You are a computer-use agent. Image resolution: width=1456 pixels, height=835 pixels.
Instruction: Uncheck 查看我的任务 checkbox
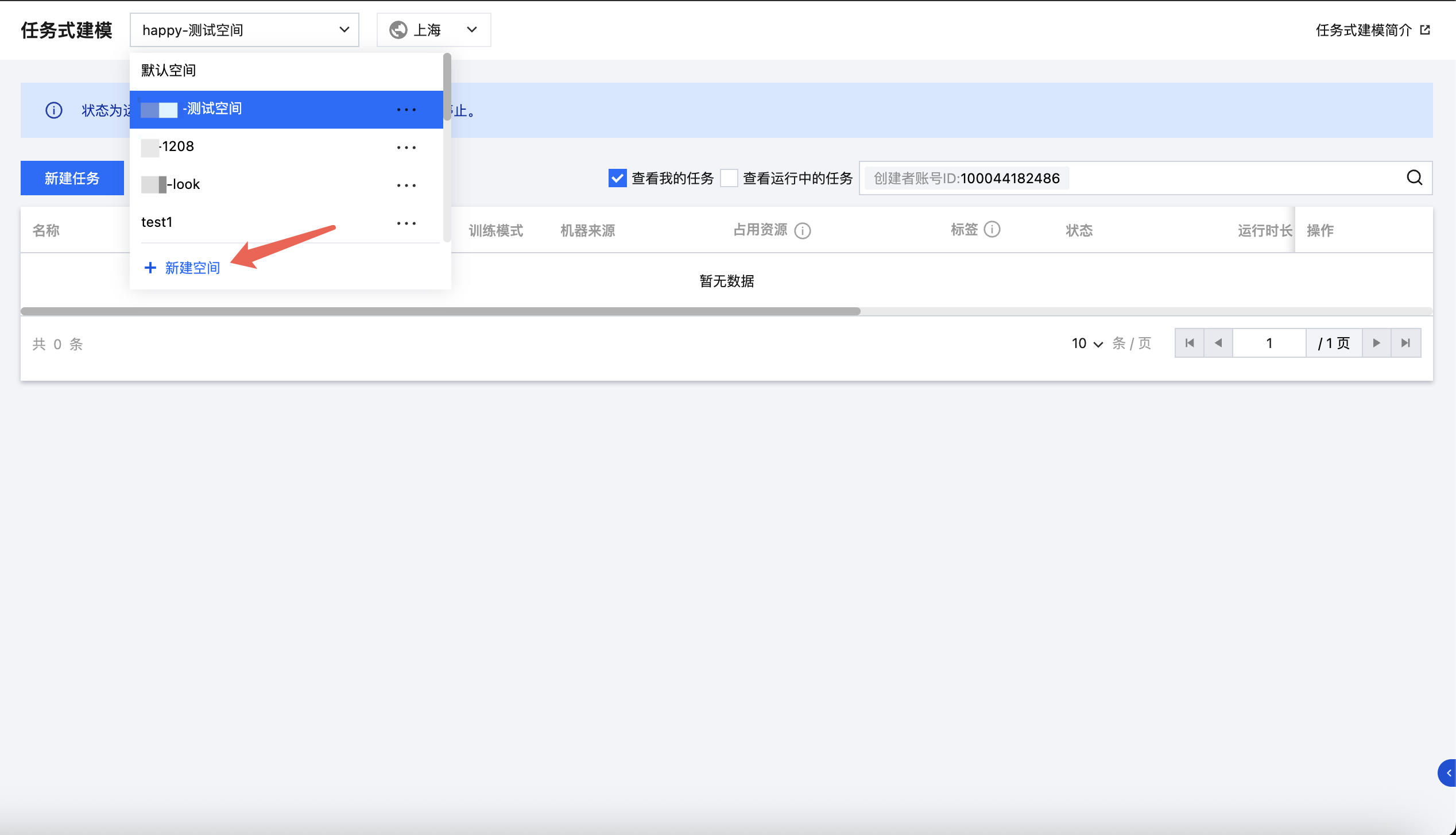pyautogui.click(x=617, y=178)
